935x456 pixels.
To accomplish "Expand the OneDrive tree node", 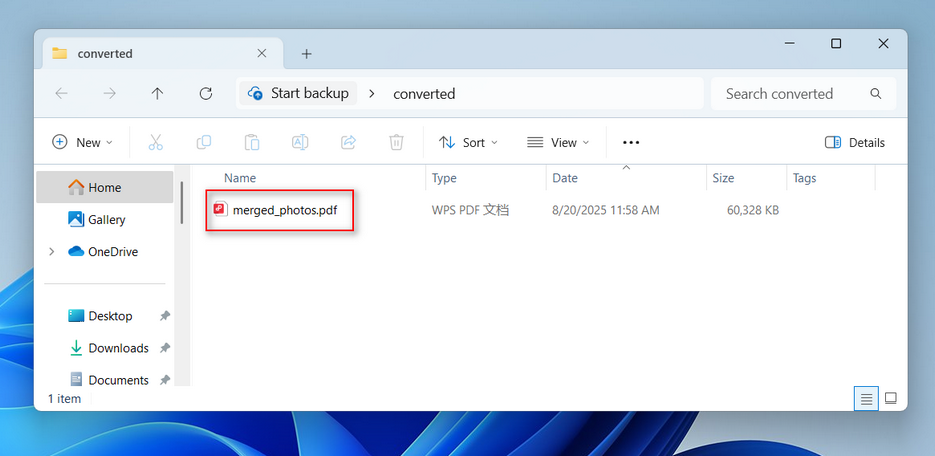I will pos(52,252).
